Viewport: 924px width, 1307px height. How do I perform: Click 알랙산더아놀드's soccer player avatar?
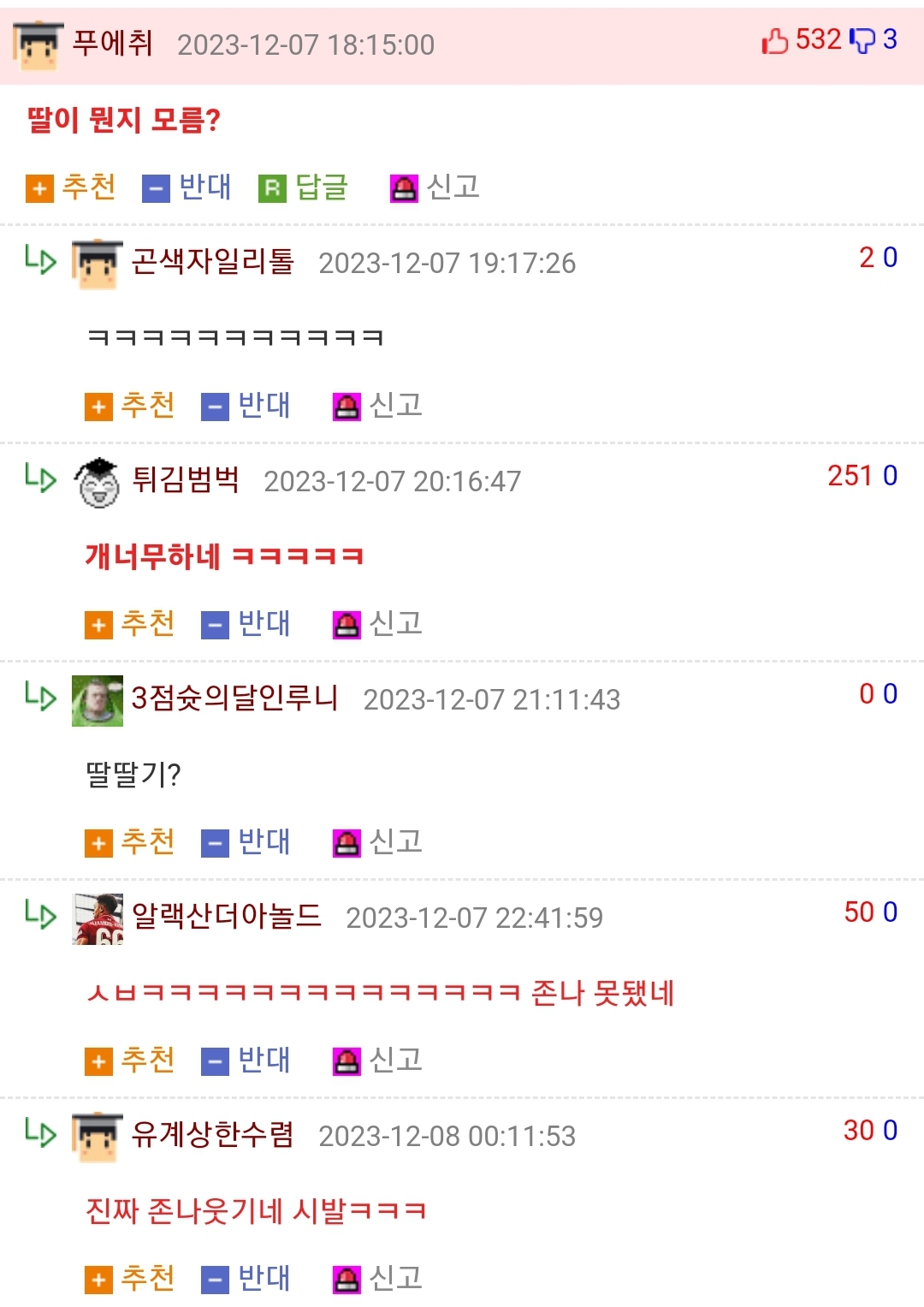[98, 919]
